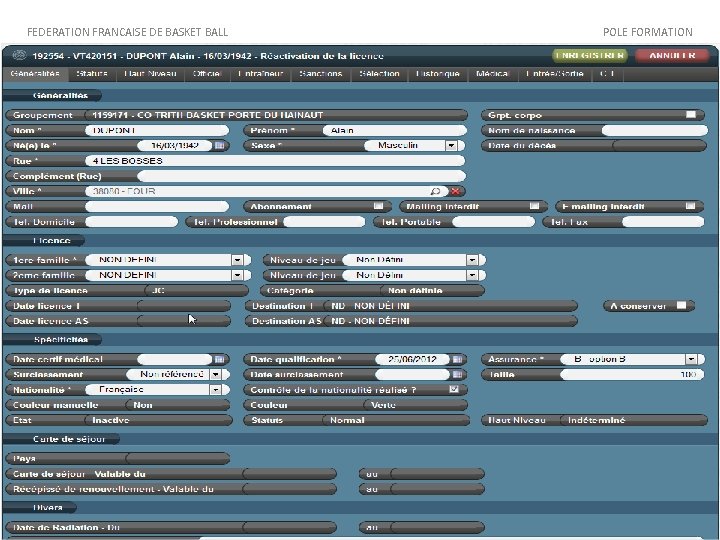720x540 pixels.
Task: Open calendar for Date surclassement
Action: pyautogui.click(x=457, y=375)
